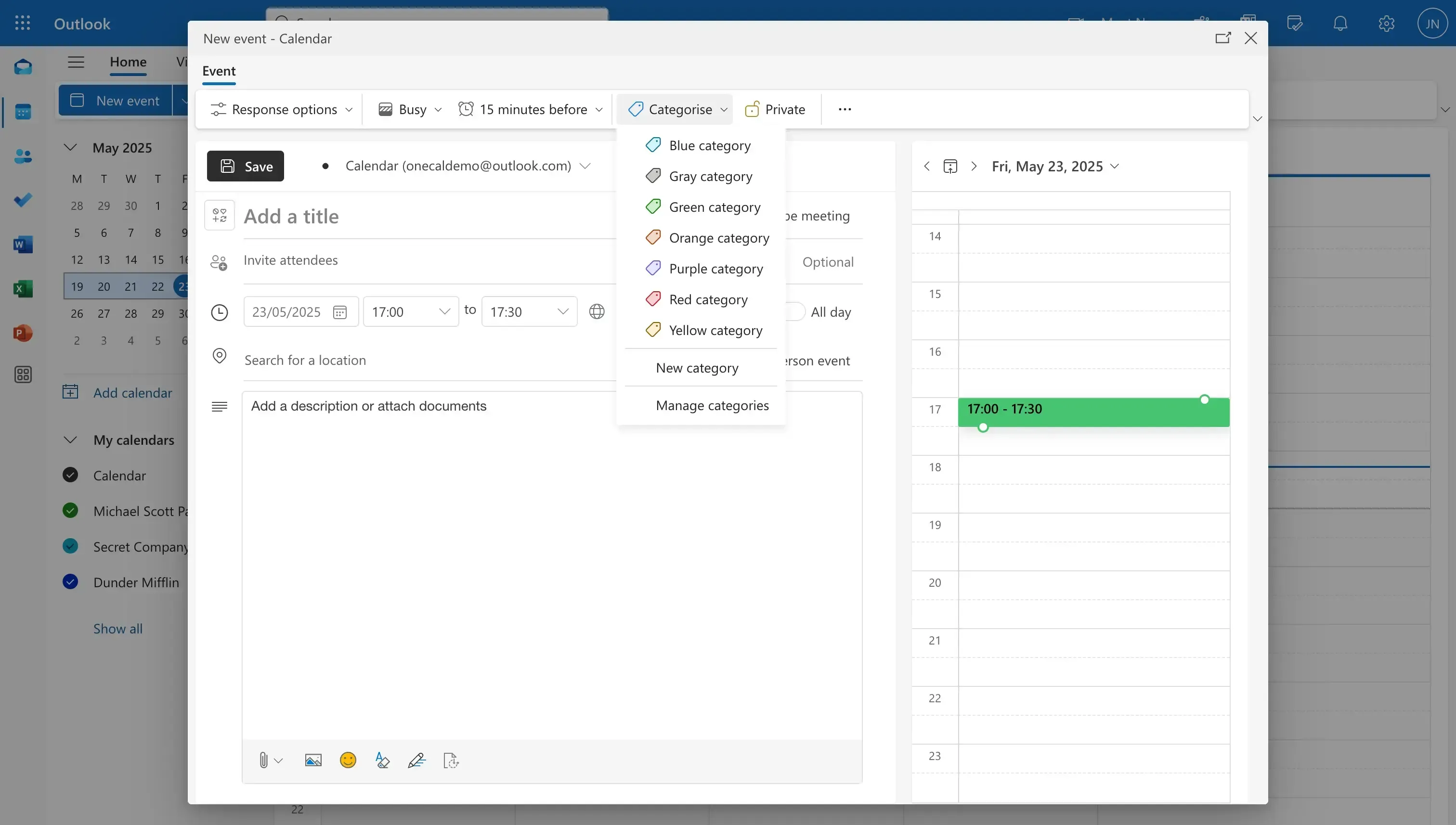1456x825 pixels.
Task: Insert a picture into the description
Action: 313,761
